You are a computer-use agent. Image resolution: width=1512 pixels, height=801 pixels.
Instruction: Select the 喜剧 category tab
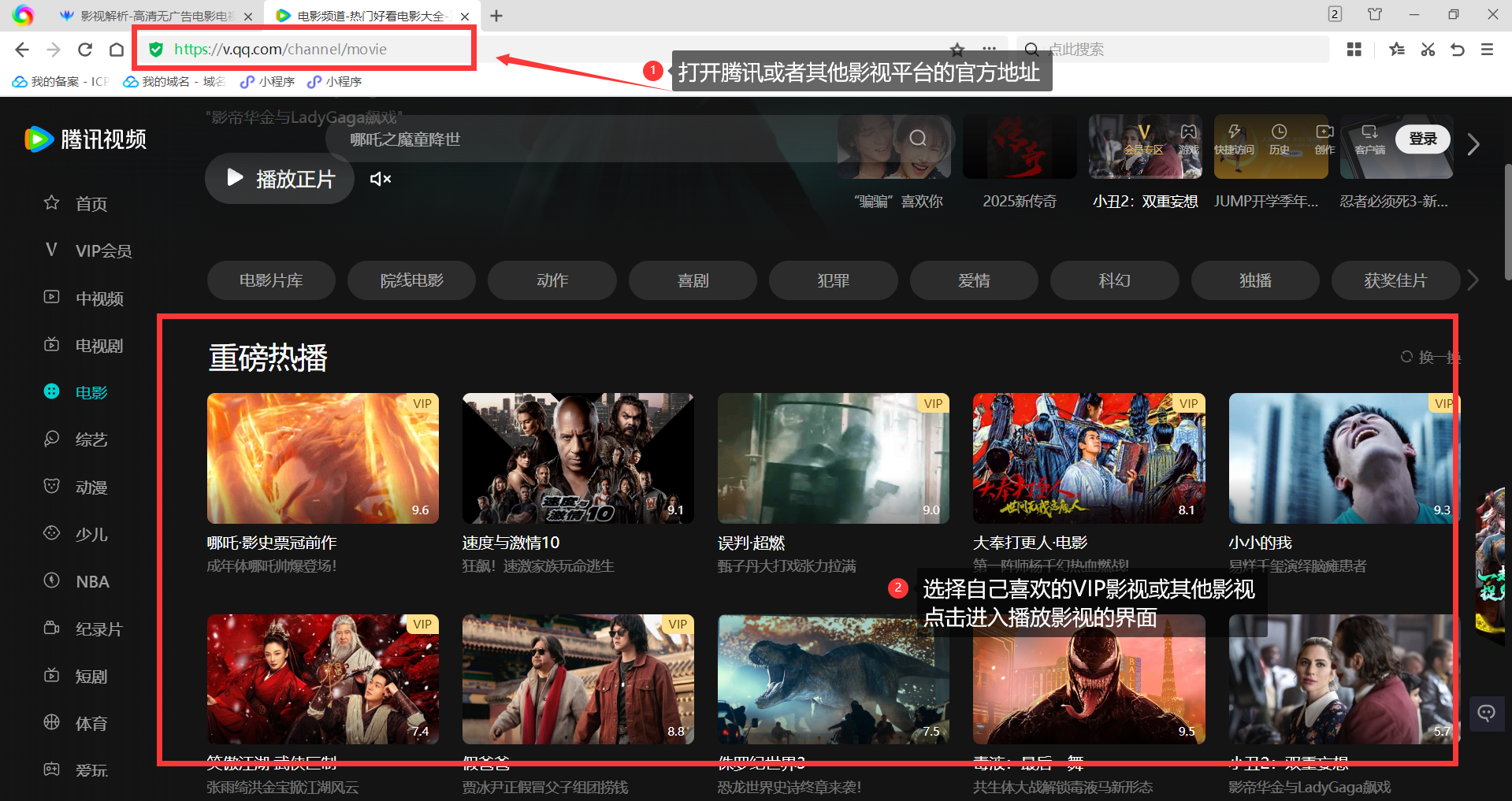(x=693, y=280)
